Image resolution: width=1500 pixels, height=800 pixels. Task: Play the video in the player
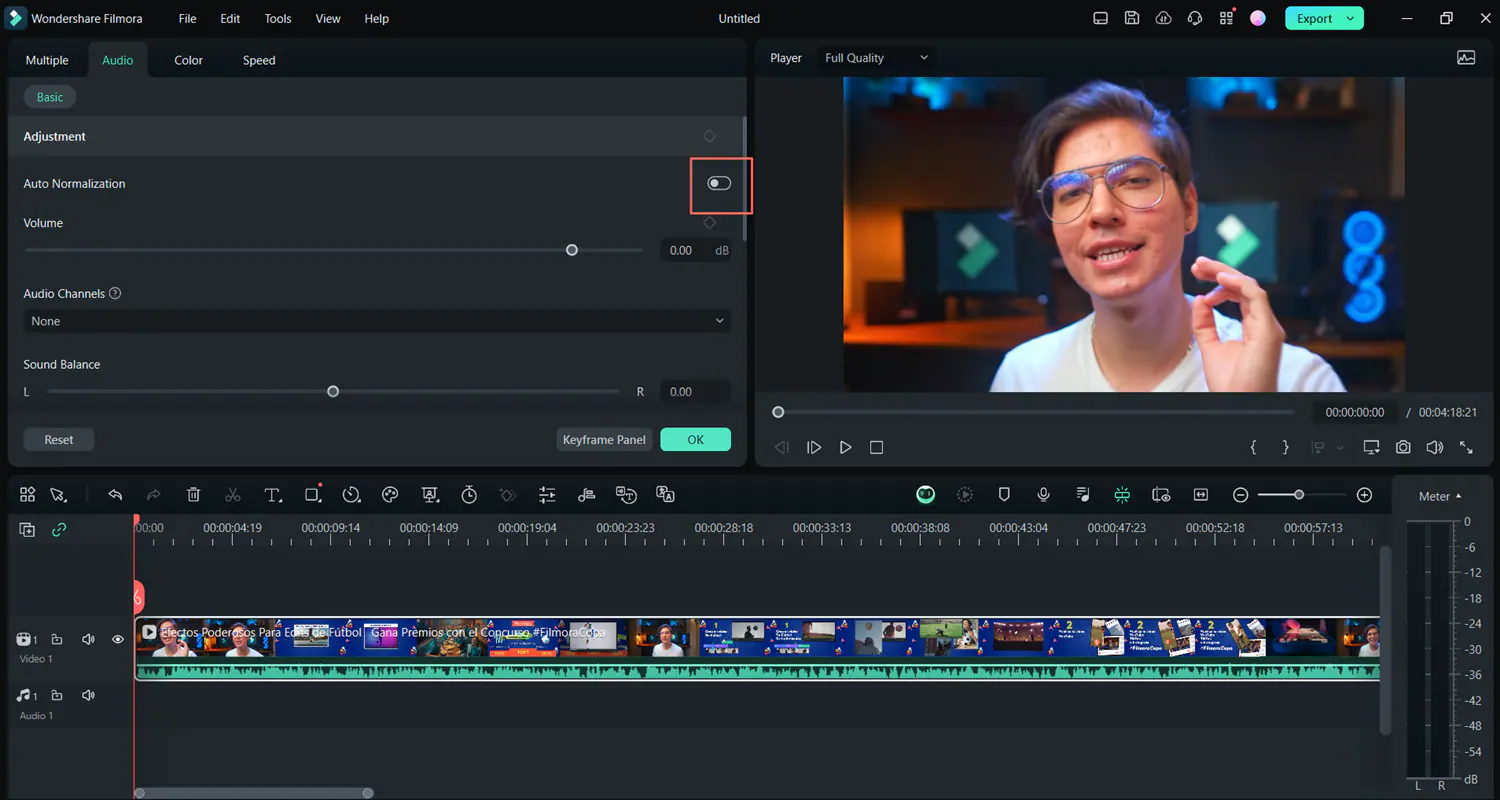pos(845,447)
